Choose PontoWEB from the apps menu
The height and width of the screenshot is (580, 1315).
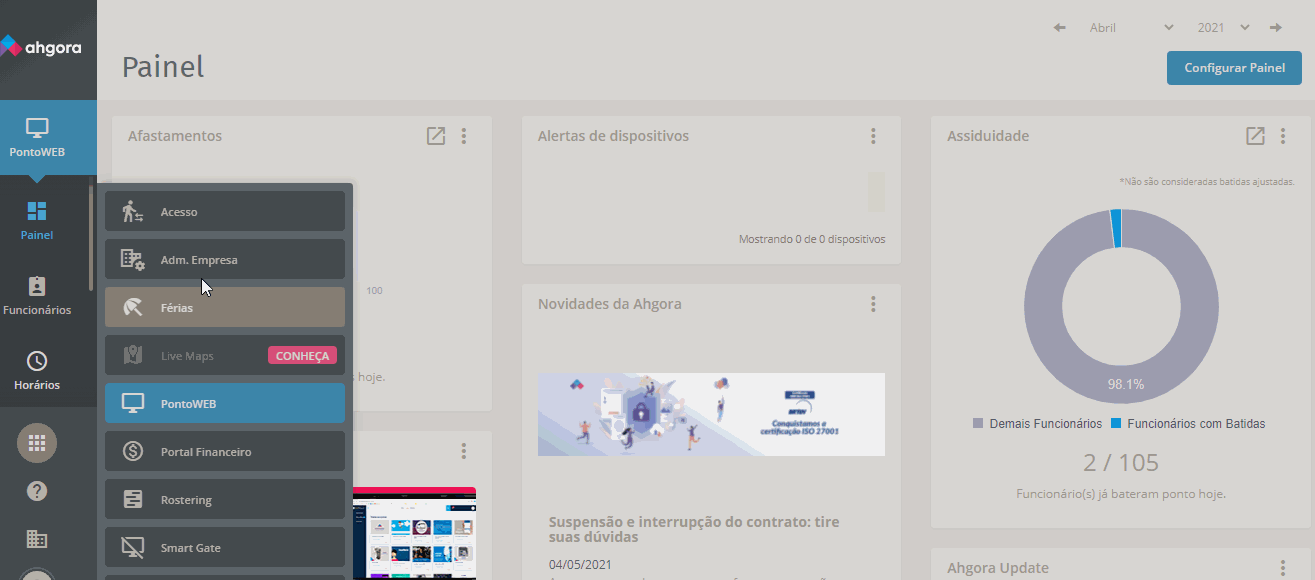tap(225, 404)
